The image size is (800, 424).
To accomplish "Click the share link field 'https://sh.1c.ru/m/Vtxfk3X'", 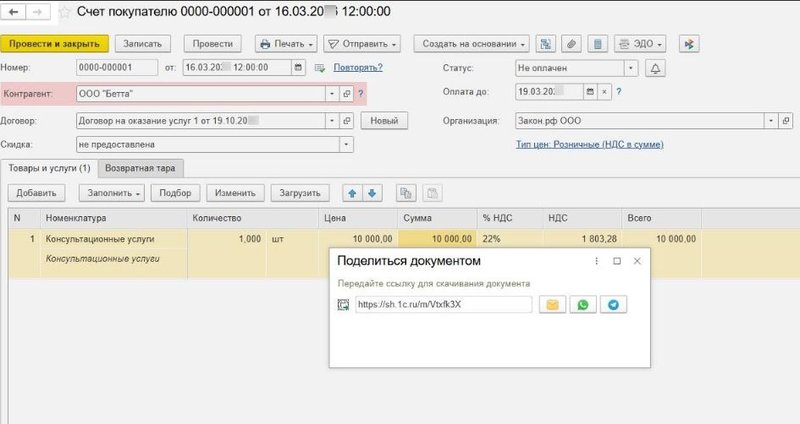I will [443, 305].
